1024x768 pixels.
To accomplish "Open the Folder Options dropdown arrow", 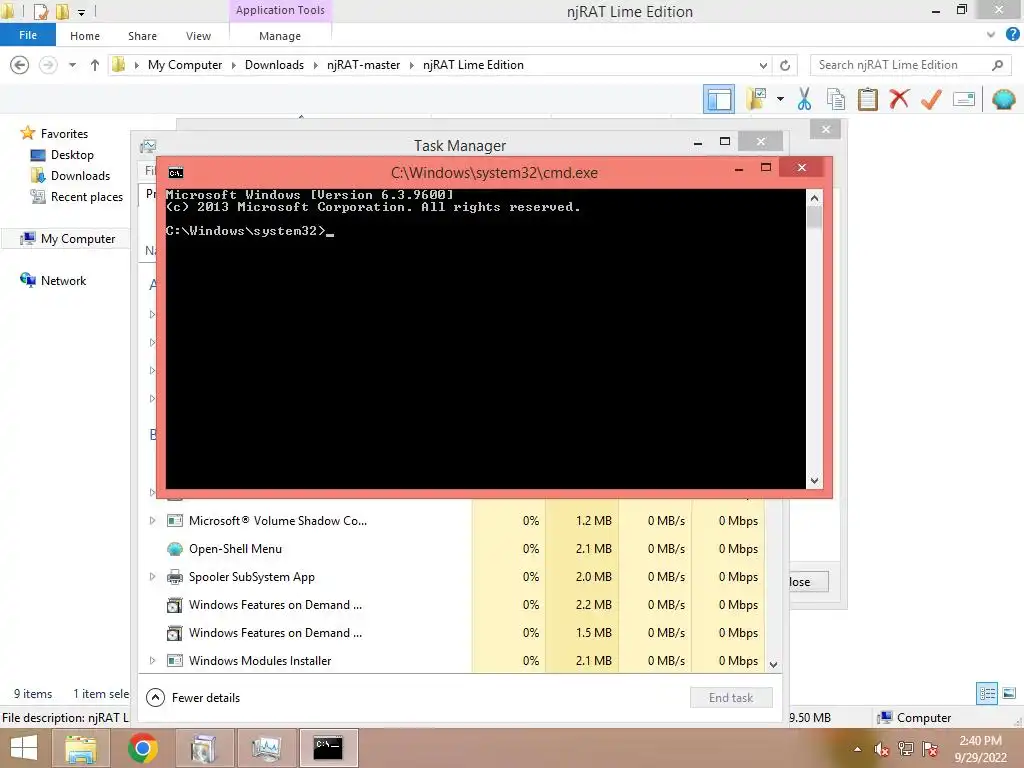I will pos(780,99).
